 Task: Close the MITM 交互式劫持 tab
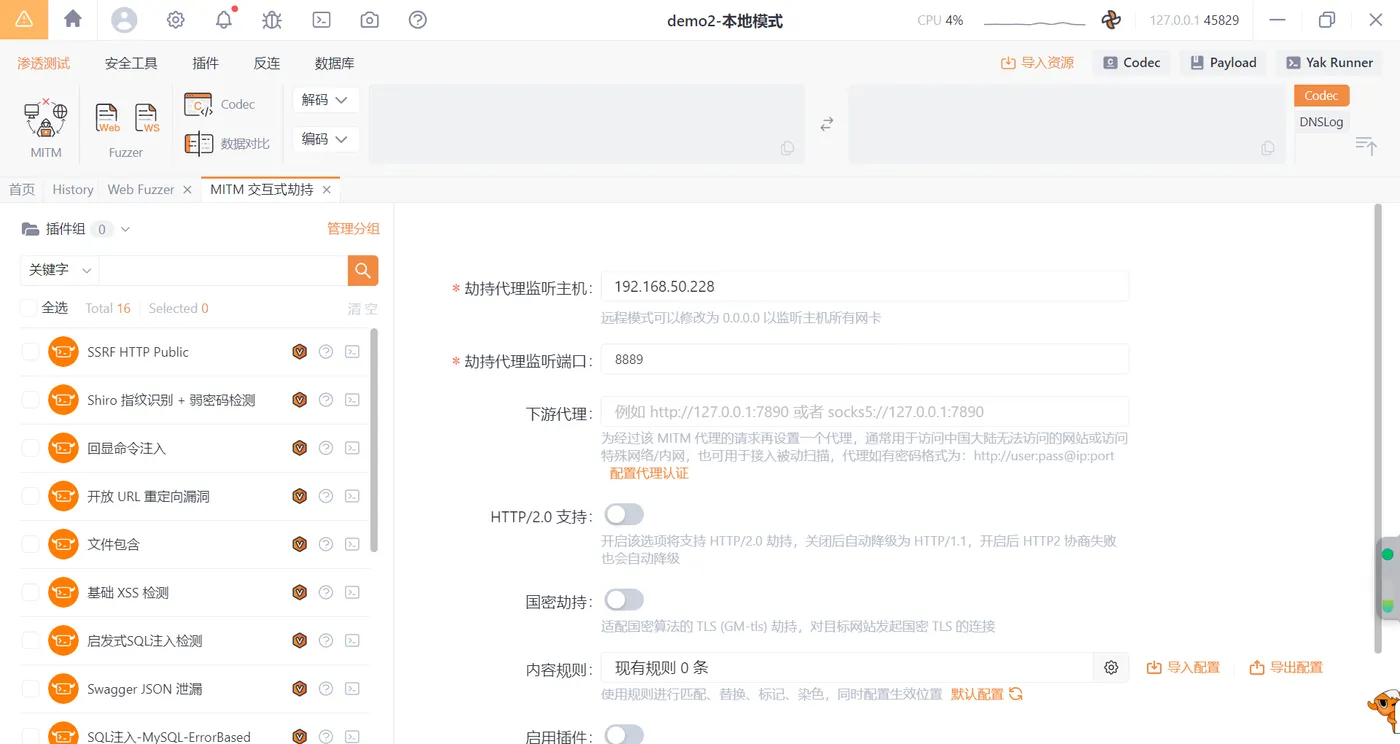326,189
